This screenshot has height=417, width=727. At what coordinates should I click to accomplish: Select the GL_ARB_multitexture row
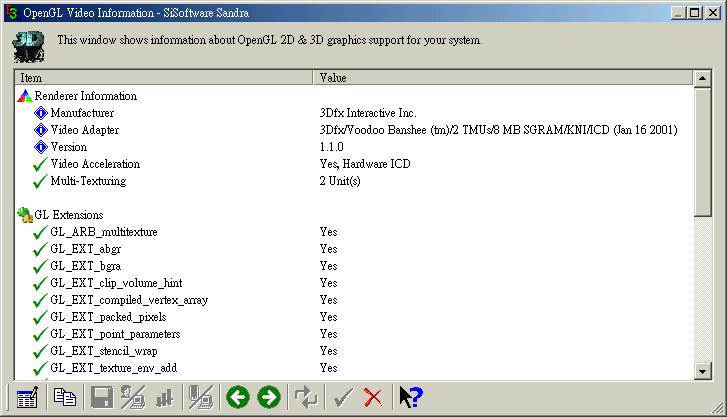[104, 232]
